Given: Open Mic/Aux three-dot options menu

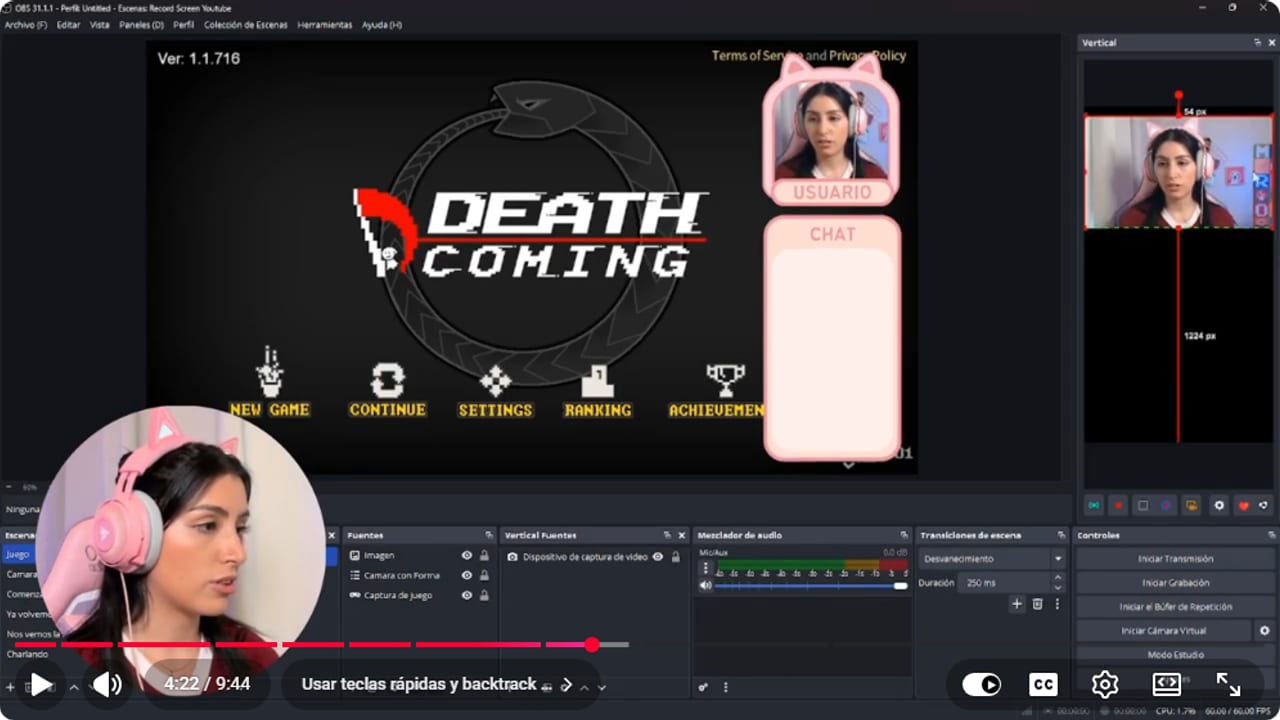Looking at the screenshot, I should (x=706, y=567).
